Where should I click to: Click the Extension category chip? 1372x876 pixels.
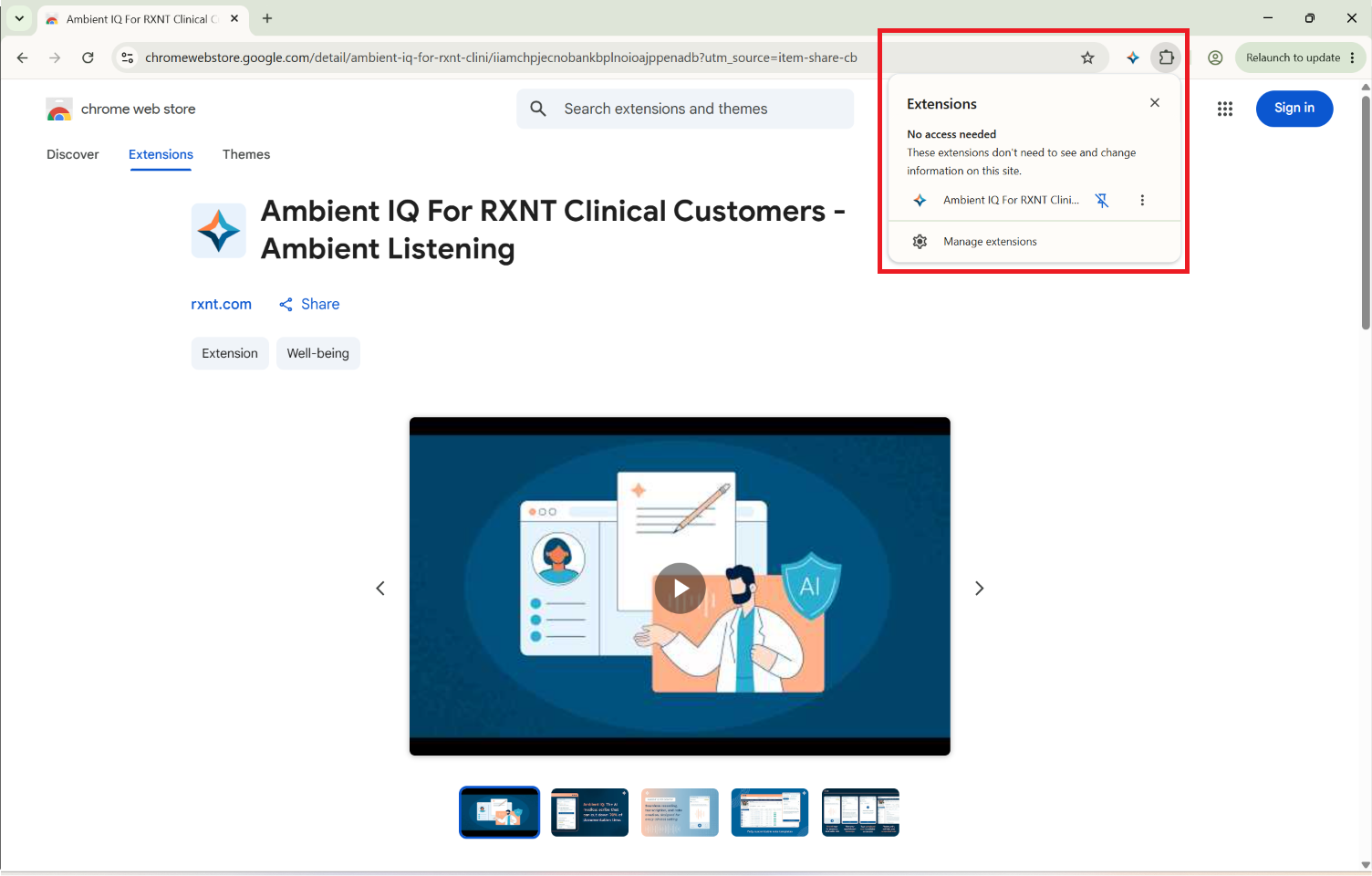[x=230, y=353]
